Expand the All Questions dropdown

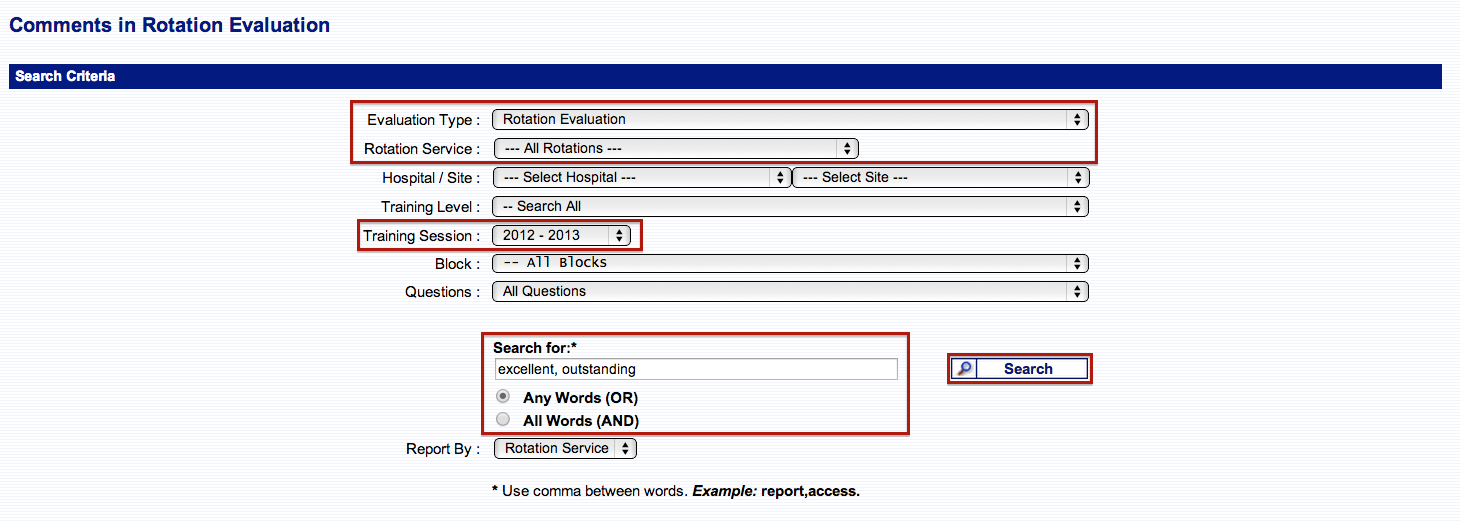(789, 292)
